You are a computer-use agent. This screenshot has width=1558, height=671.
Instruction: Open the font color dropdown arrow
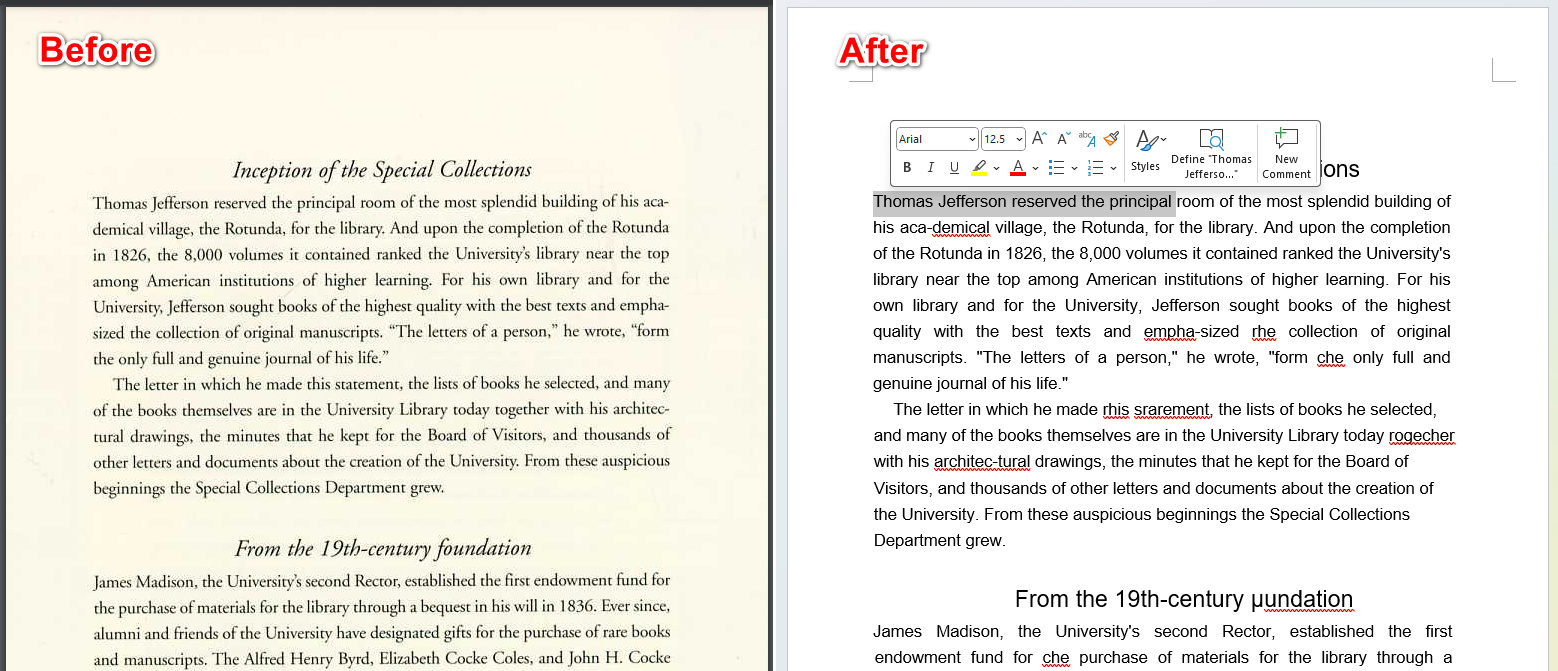click(1036, 167)
